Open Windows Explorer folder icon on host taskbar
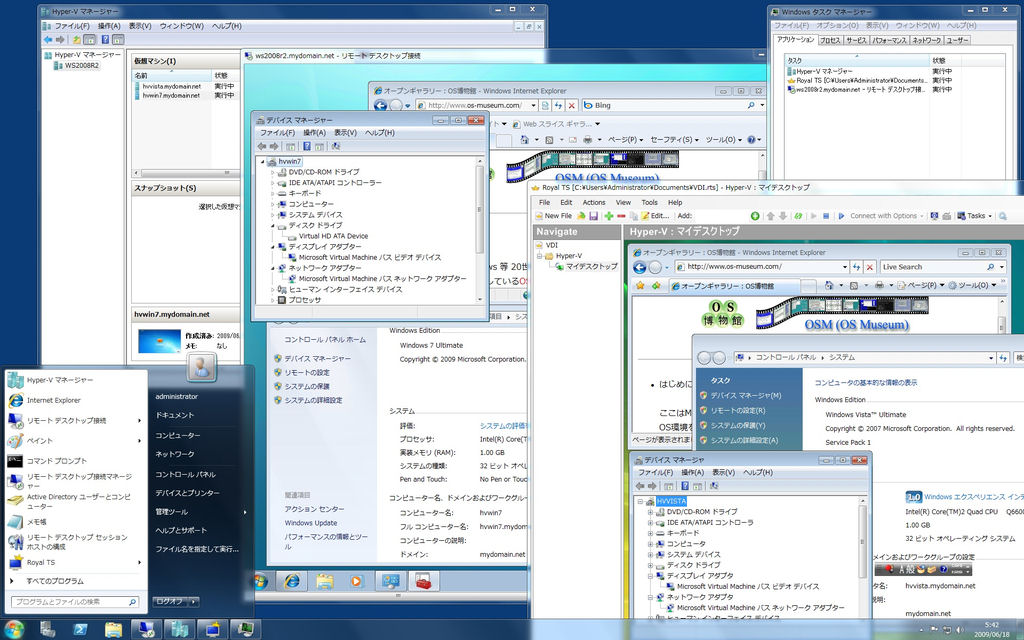The width and height of the screenshot is (1024, 640). [x=113, y=629]
